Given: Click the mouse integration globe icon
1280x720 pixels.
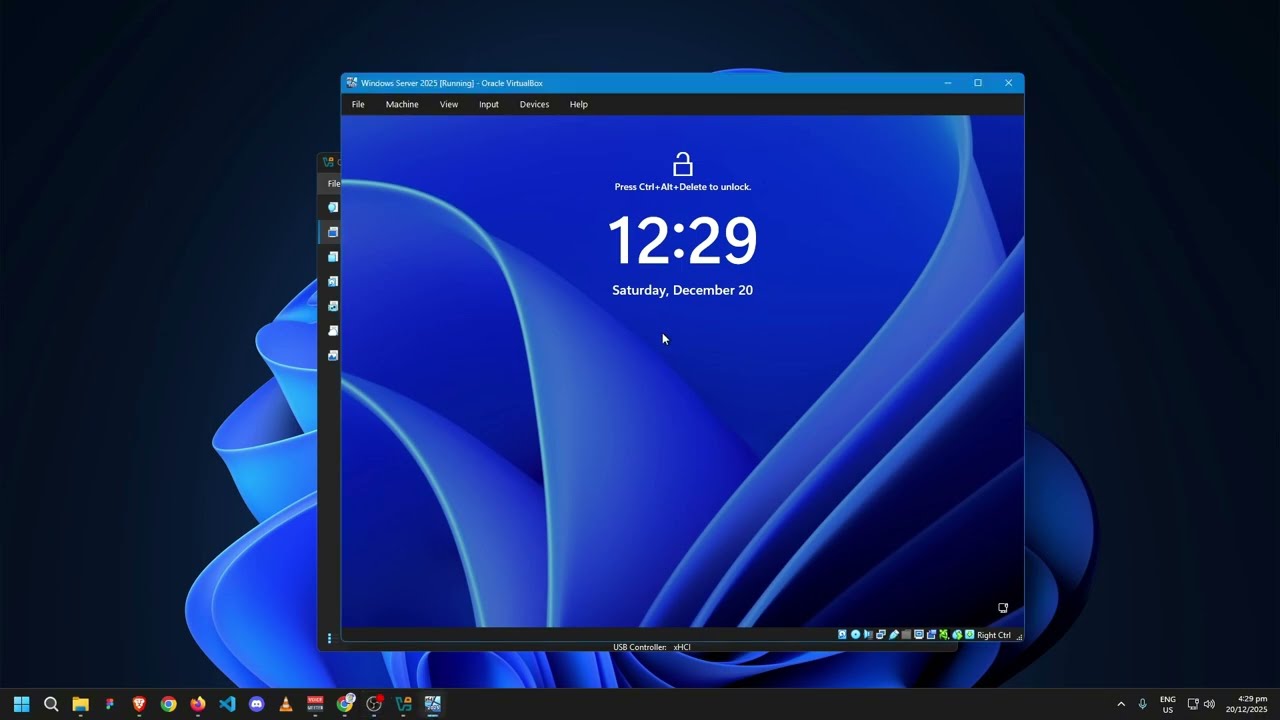Looking at the screenshot, I should tap(957, 635).
